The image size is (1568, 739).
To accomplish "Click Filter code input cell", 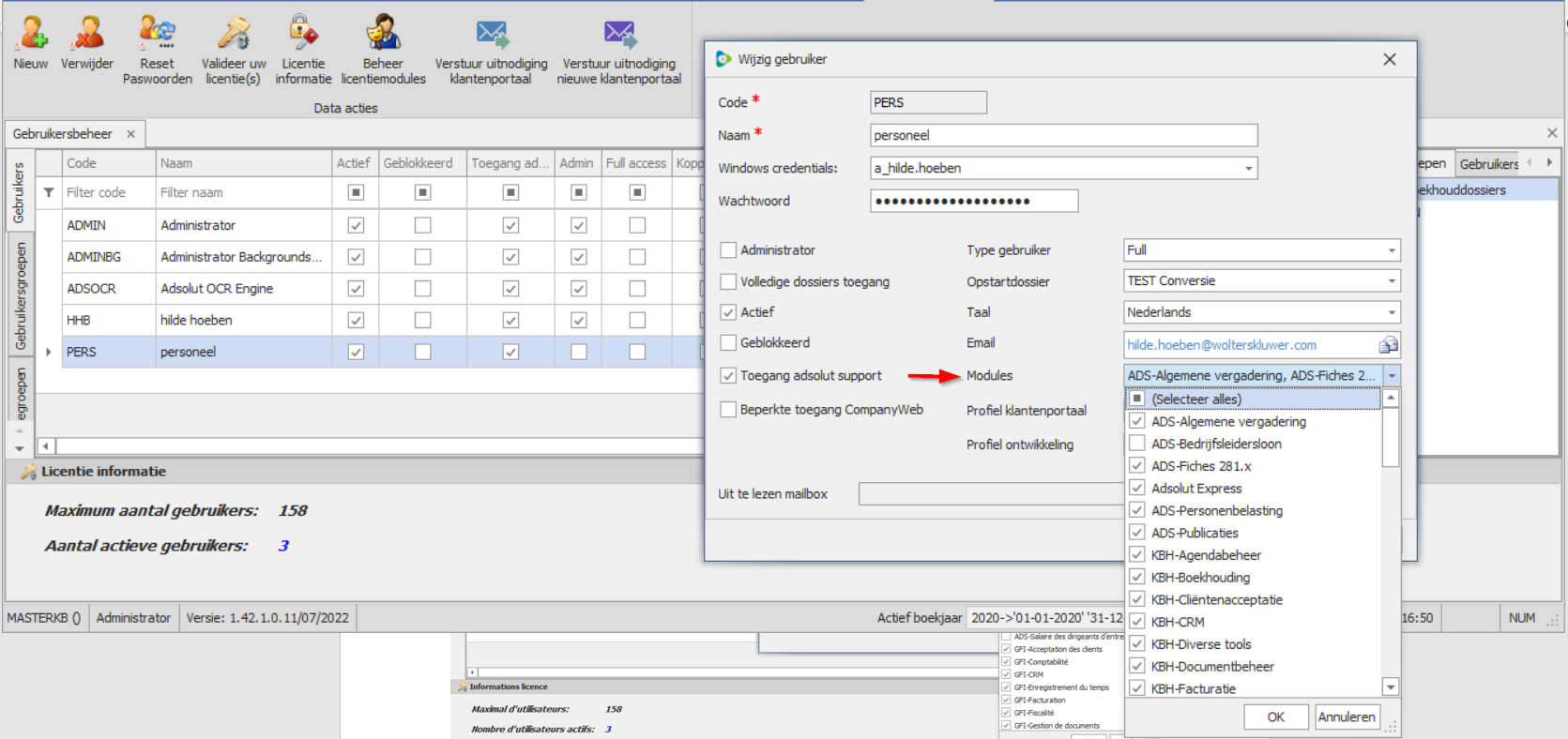I will (x=109, y=192).
